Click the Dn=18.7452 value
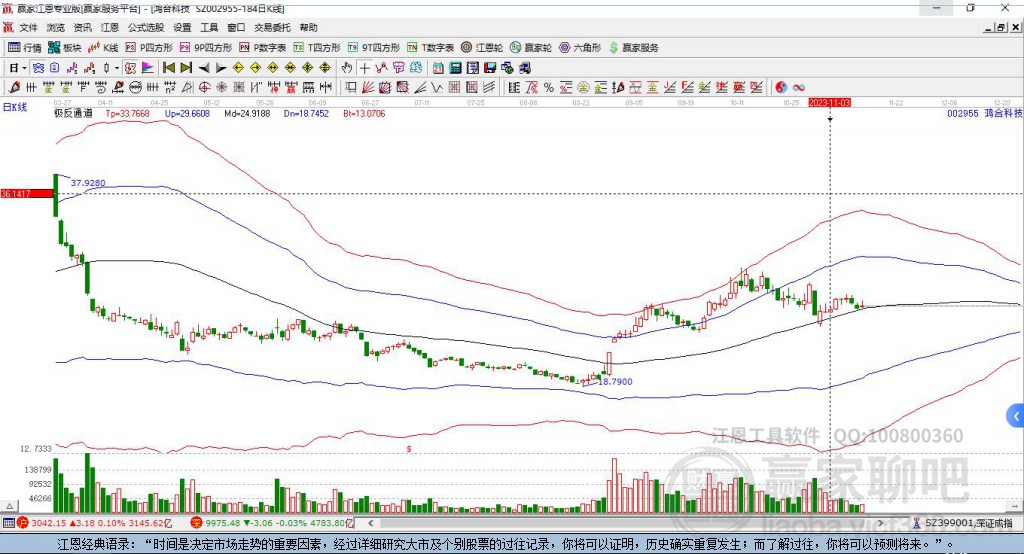This screenshot has height=554, width=1024. (306, 114)
